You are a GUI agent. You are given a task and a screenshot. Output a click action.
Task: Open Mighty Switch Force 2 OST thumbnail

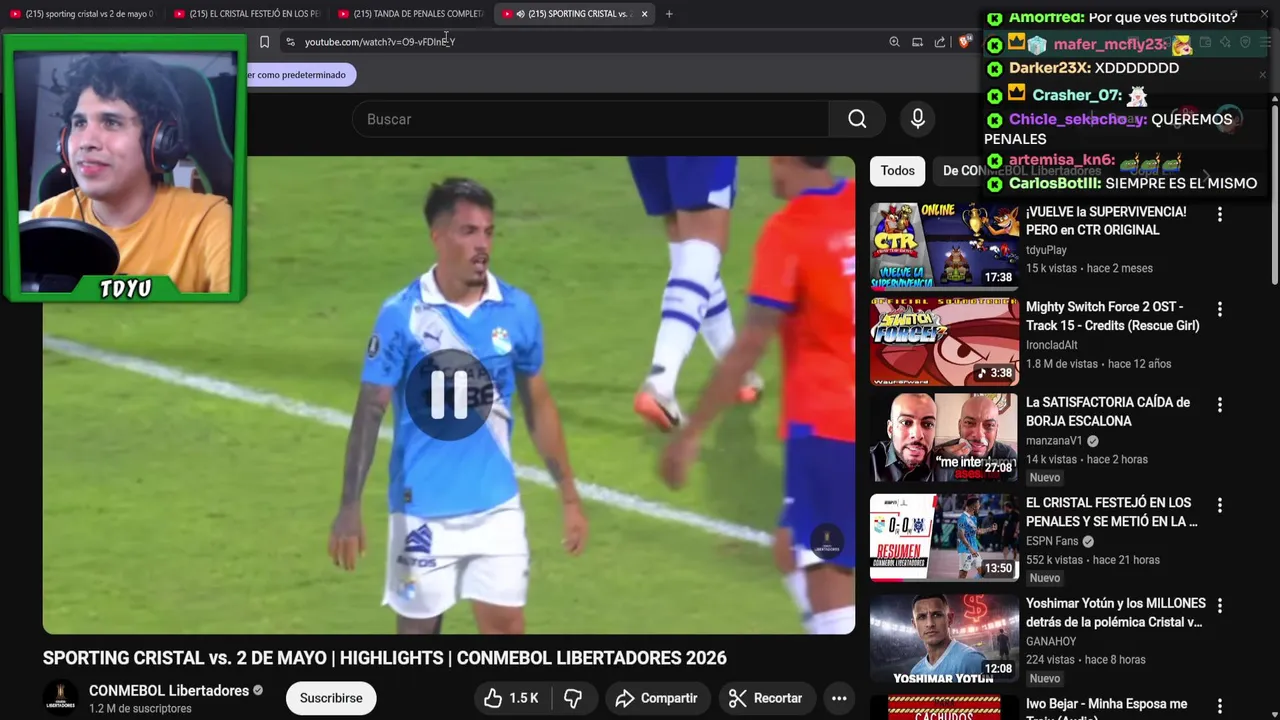pos(944,342)
